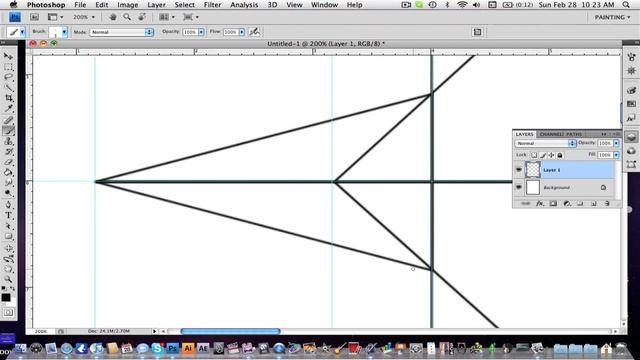Open the Image menu
This screenshot has width=640, height=360.
(128, 5)
